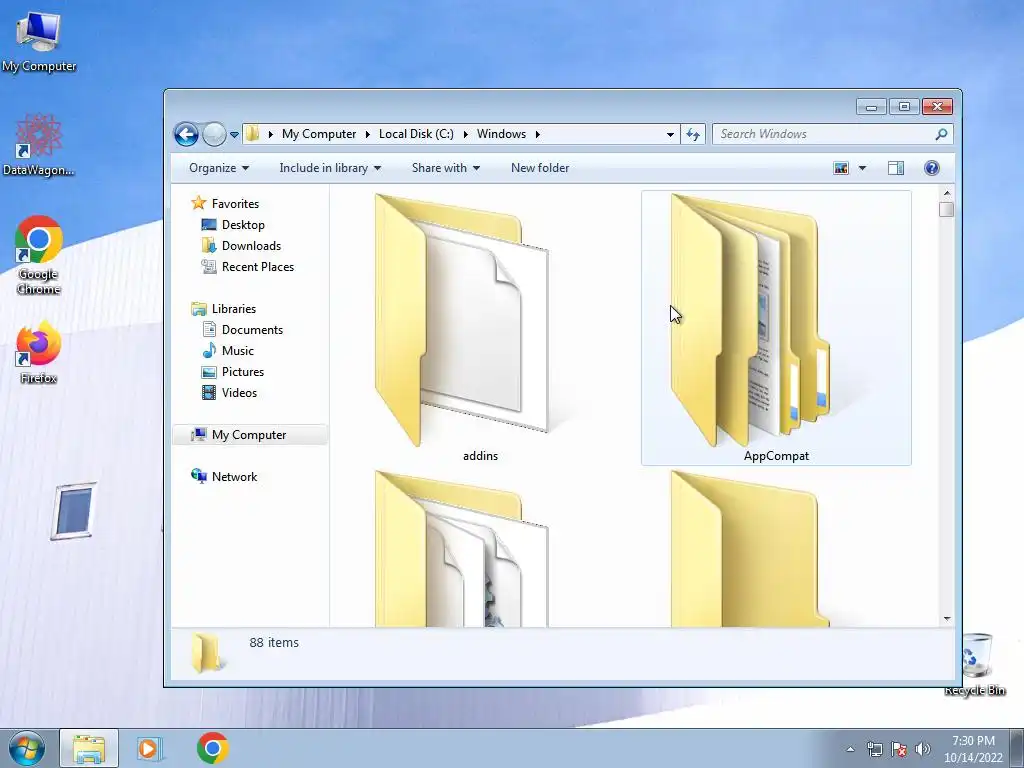
Task: Click the folder icon in address bar
Action: tap(253, 134)
